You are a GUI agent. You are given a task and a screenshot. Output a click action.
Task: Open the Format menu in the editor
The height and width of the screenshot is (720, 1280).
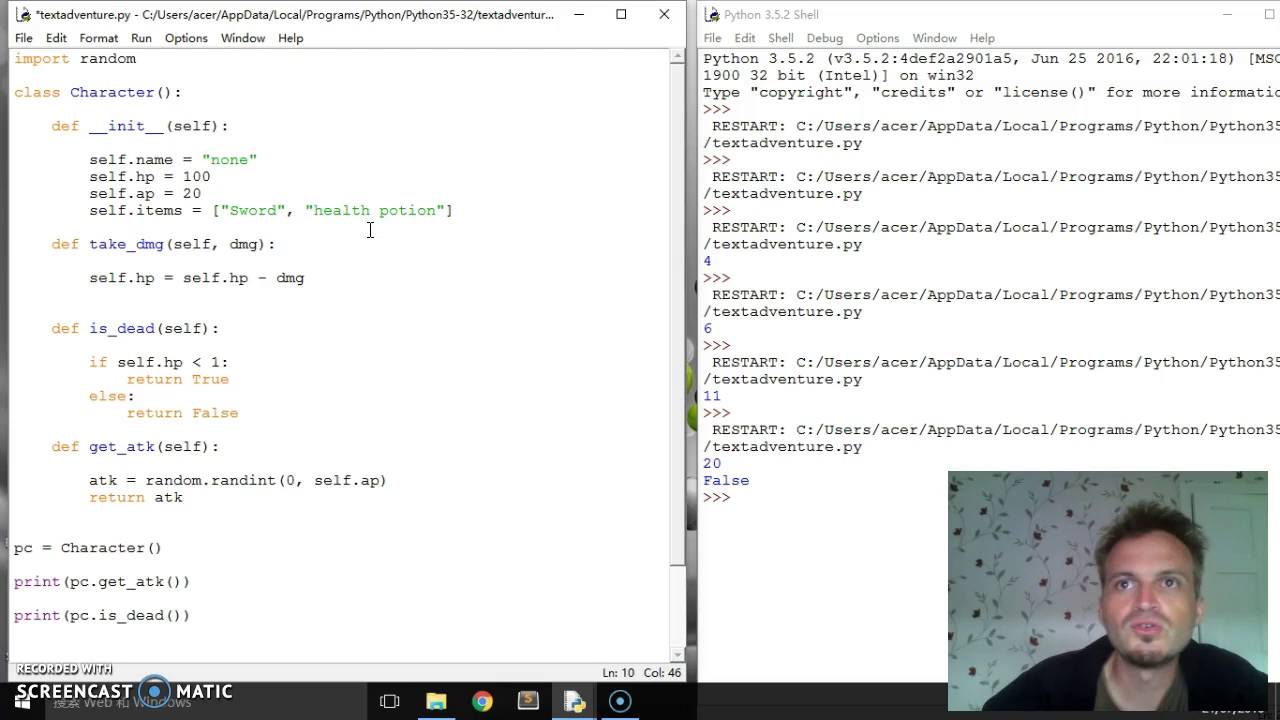point(99,38)
